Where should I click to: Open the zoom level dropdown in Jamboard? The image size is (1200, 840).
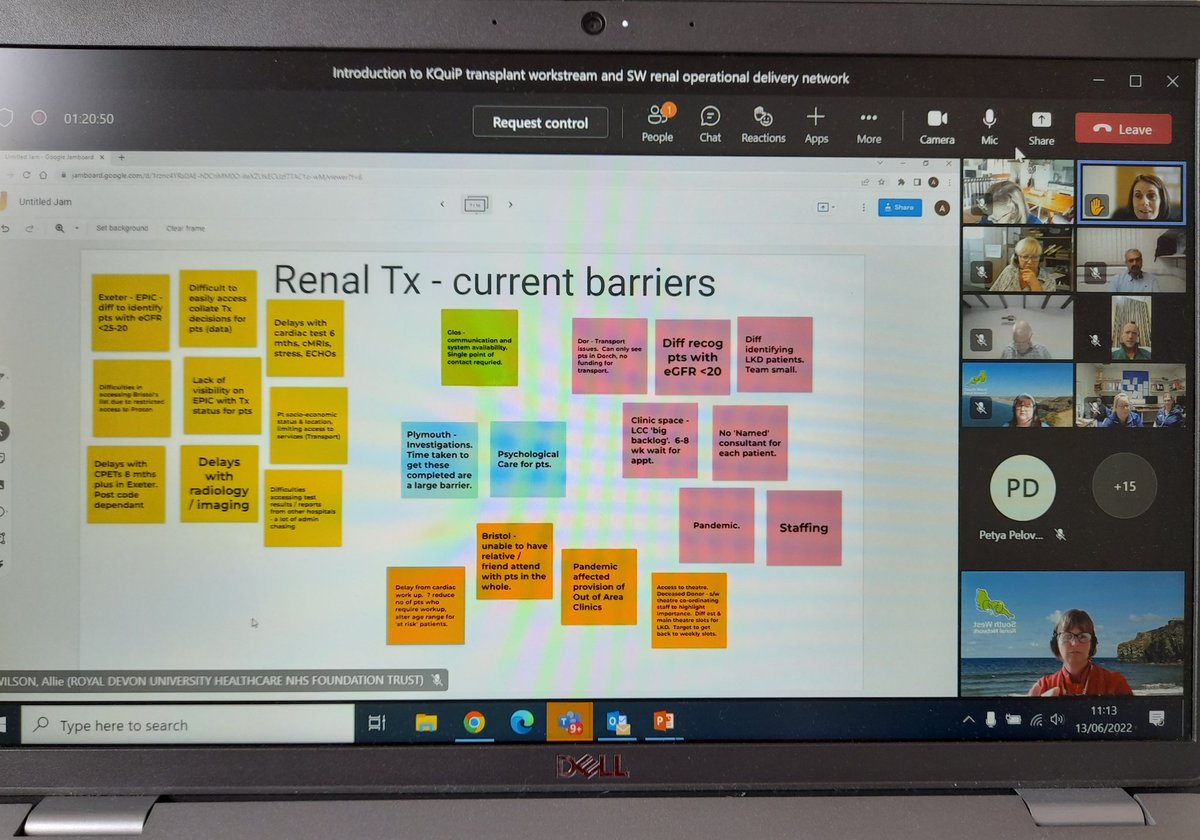point(76,227)
